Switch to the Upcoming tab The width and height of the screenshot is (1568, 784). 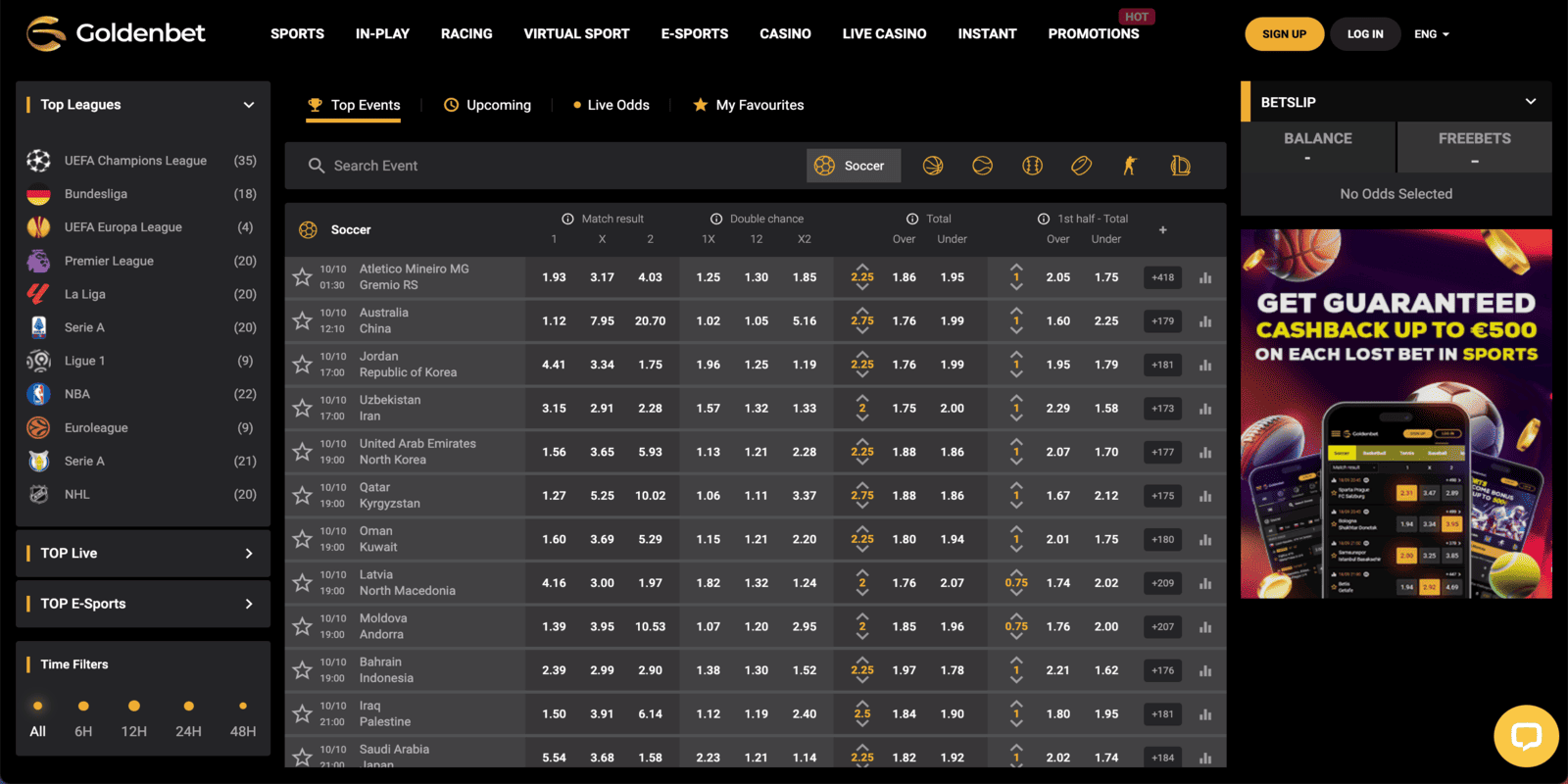point(487,105)
